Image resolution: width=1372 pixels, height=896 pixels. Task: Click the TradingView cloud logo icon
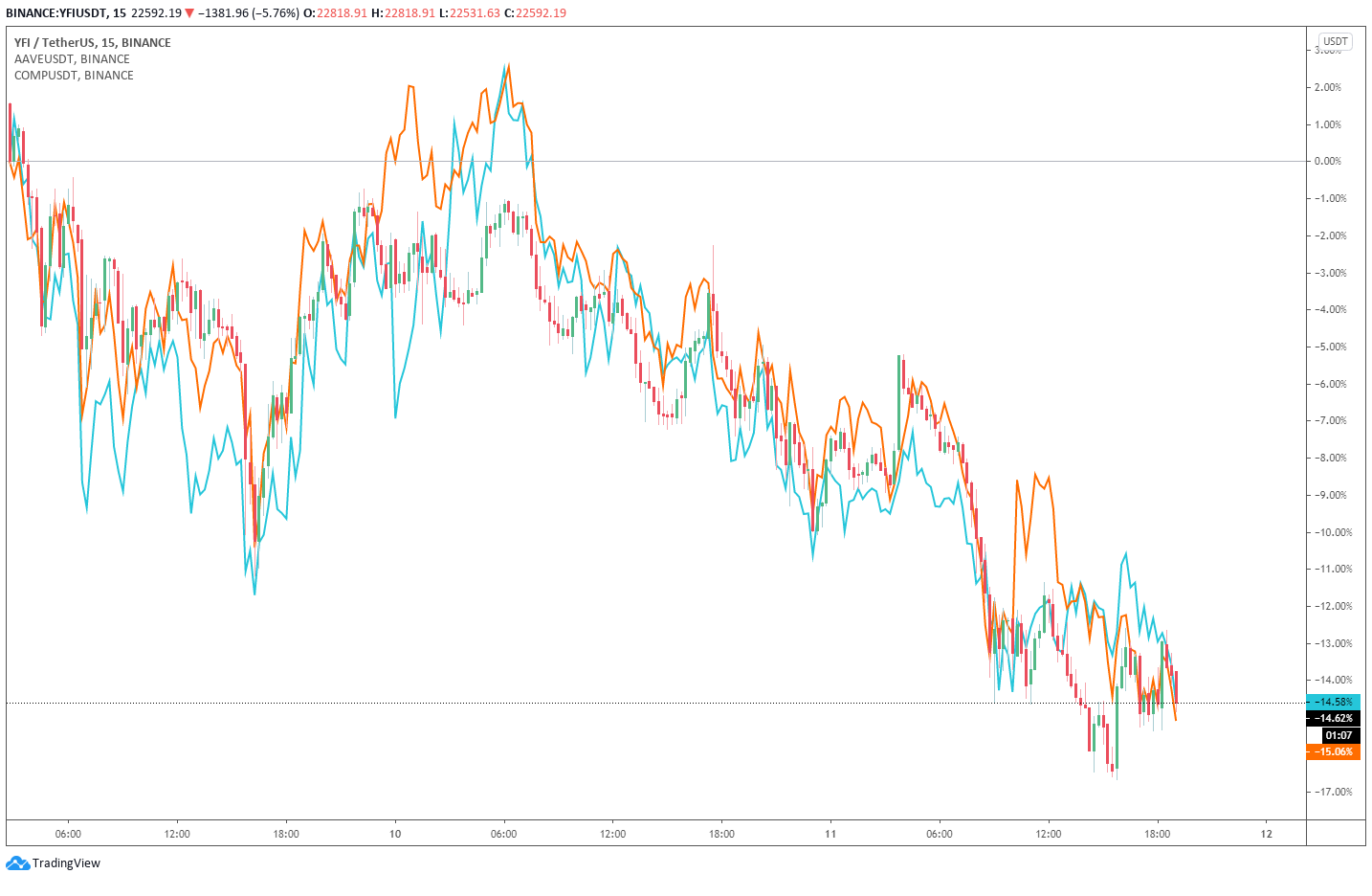(x=17, y=863)
